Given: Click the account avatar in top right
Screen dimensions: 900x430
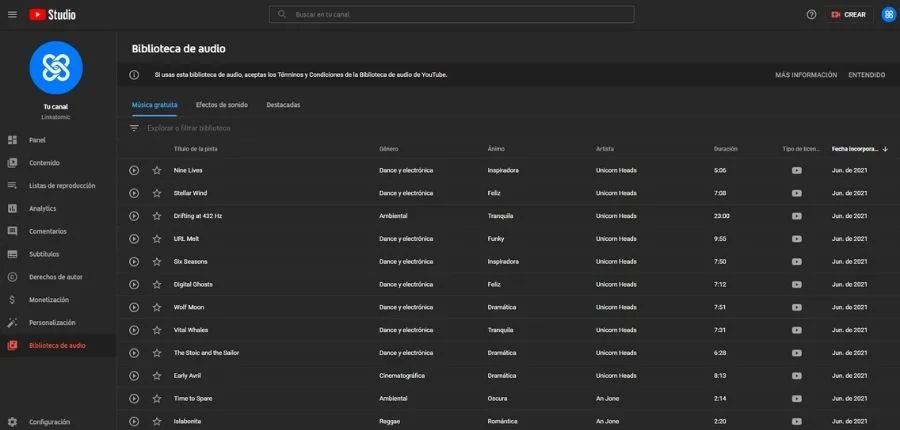Looking at the screenshot, I should tap(888, 15).
